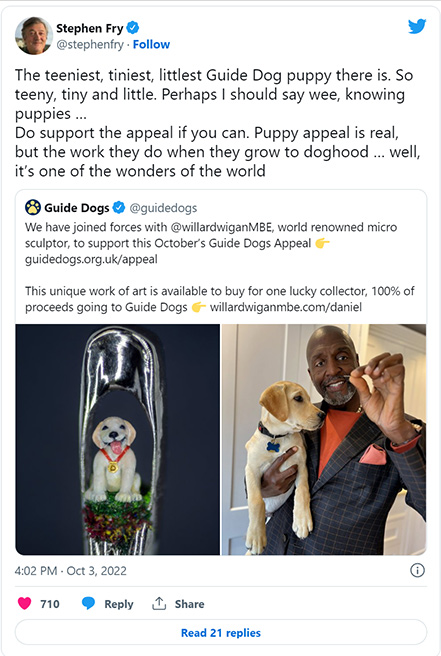Open Read 21 replies
The width and height of the screenshot is (441, 656).
coord(221,632)
